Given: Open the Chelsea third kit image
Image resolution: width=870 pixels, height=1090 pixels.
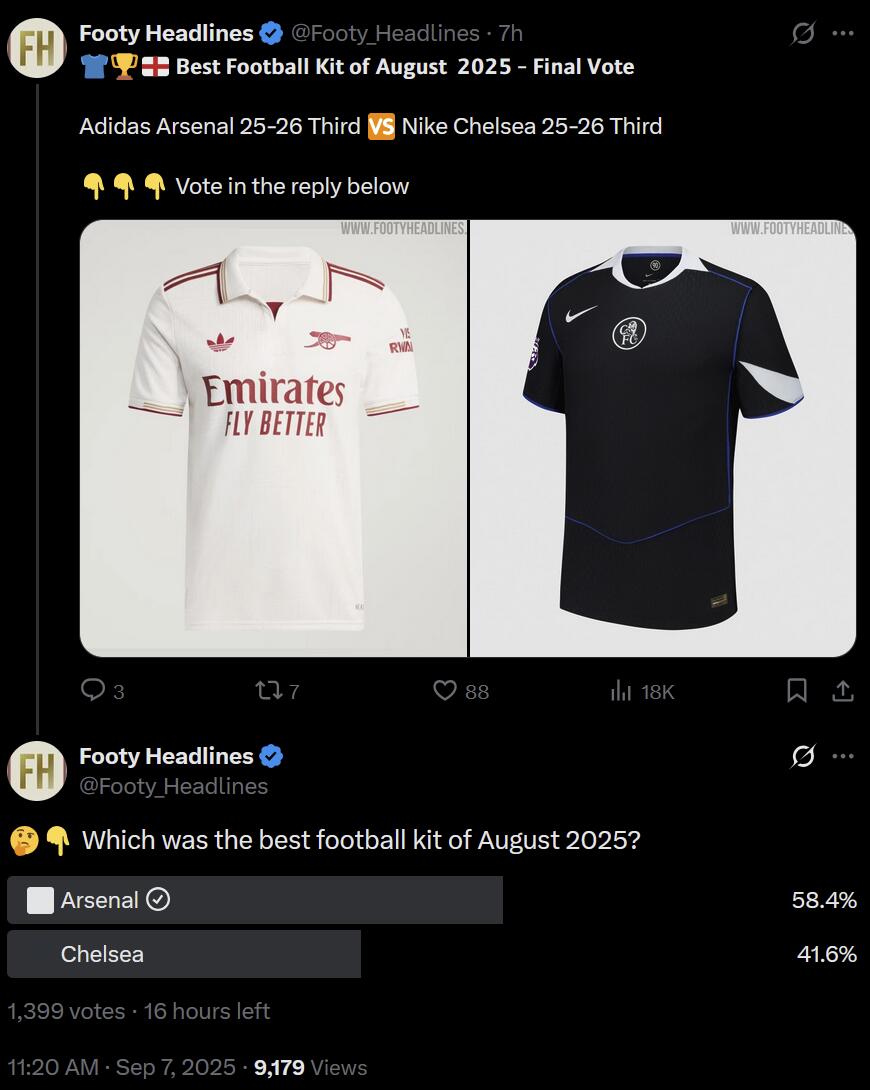Looking at the screenshot, I should [663, 438].
